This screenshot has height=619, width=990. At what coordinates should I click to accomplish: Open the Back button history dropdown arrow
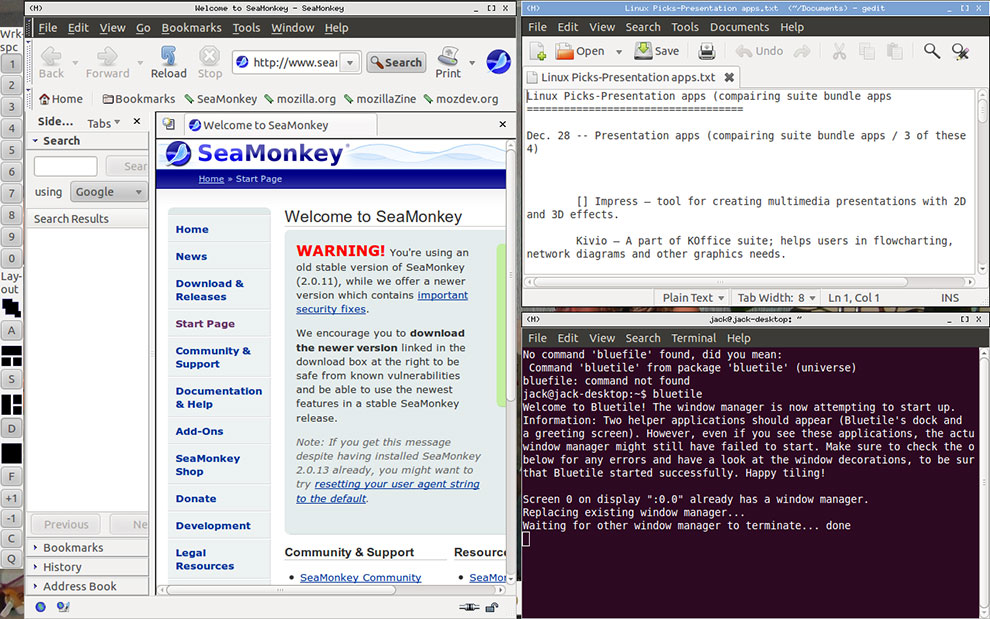[75, 63]
